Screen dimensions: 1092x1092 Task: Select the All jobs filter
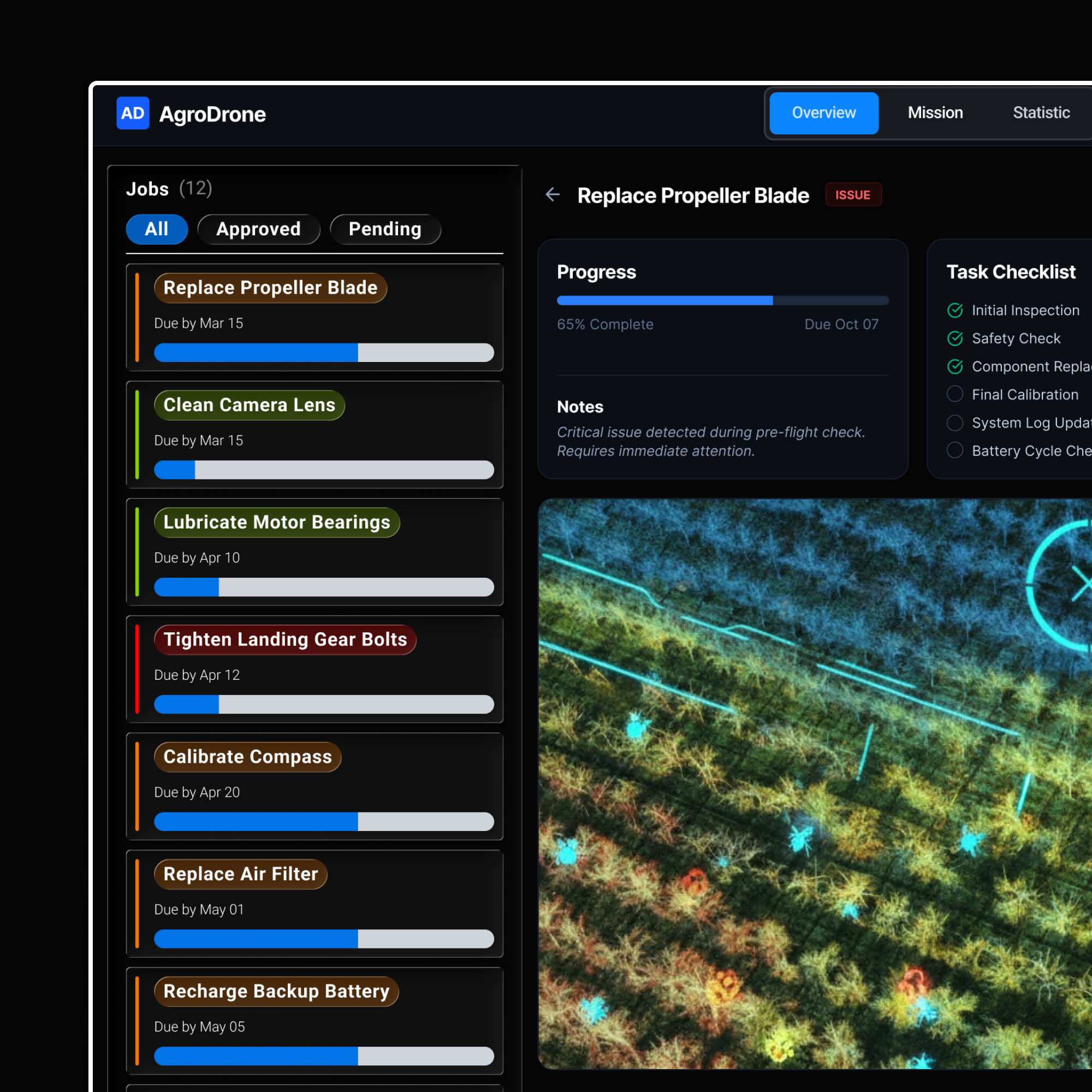pos(157,229)
